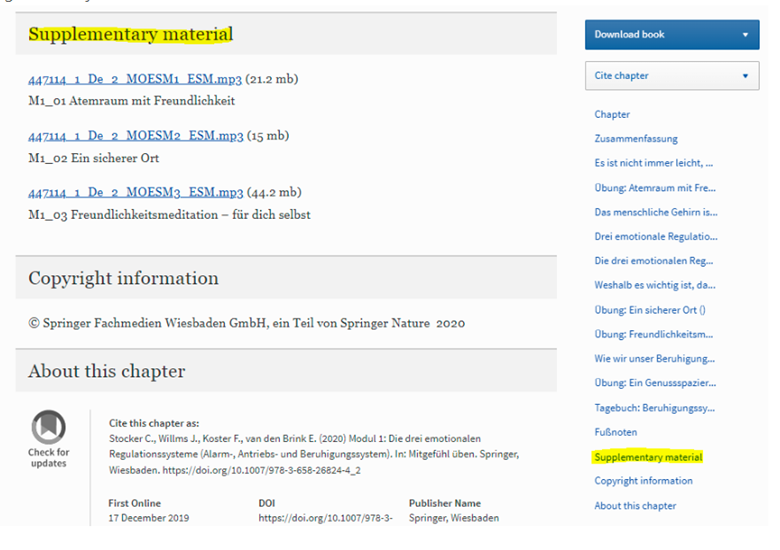The width and height of the screenshot is (780, 550).
Task: Click the 'DOI' field label
Action: point(267,503)
